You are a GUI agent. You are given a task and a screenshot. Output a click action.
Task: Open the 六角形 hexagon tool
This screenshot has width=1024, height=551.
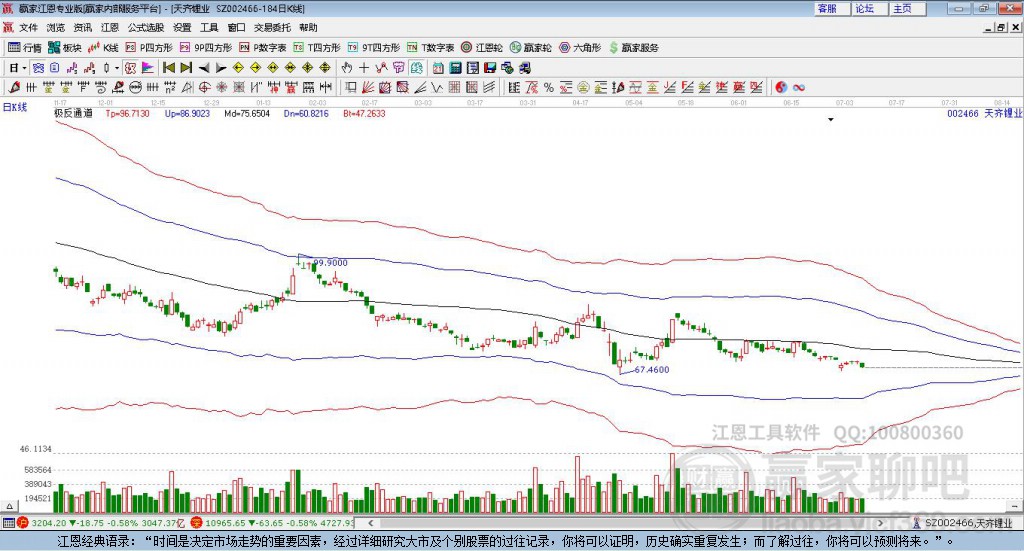pyautogui.click(x=580, y=48)
